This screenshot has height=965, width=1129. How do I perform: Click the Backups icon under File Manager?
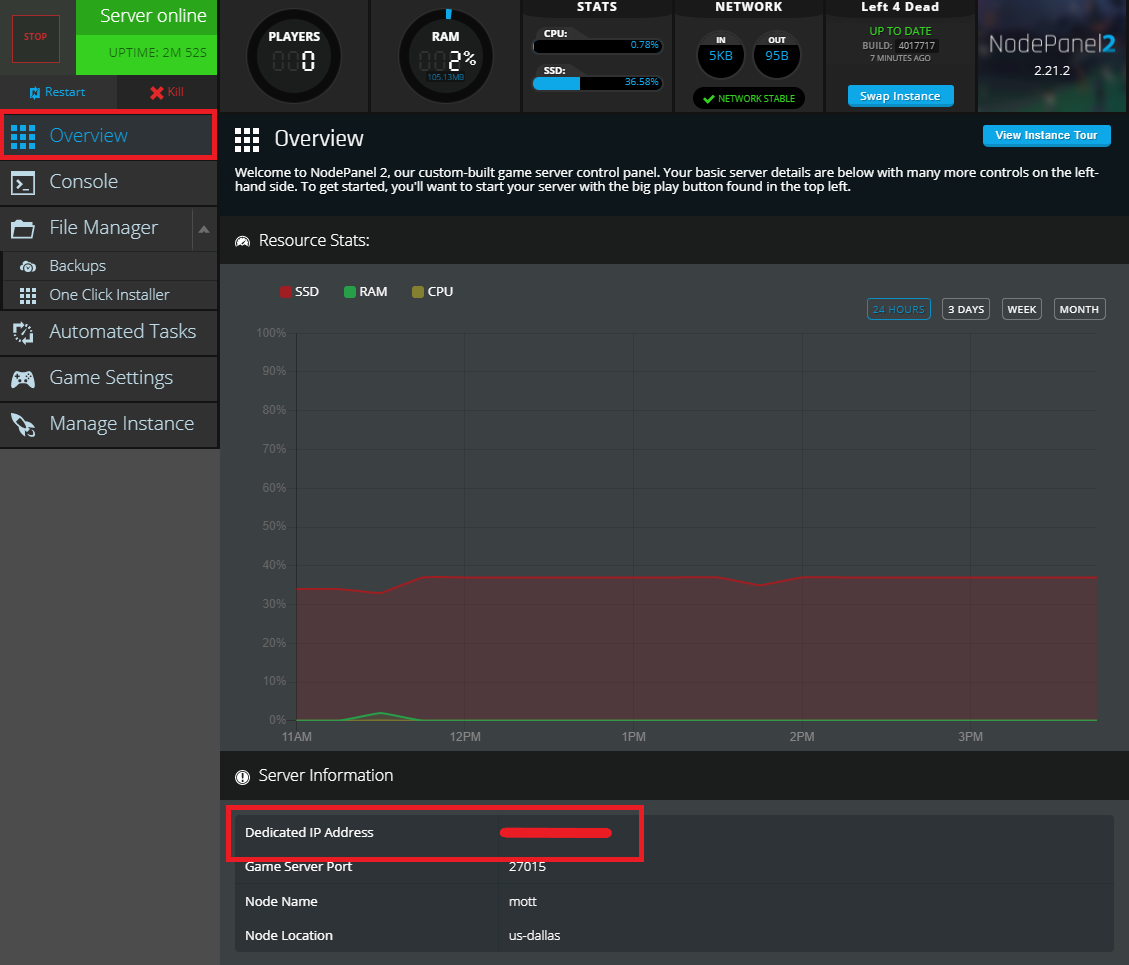(30, 265)
